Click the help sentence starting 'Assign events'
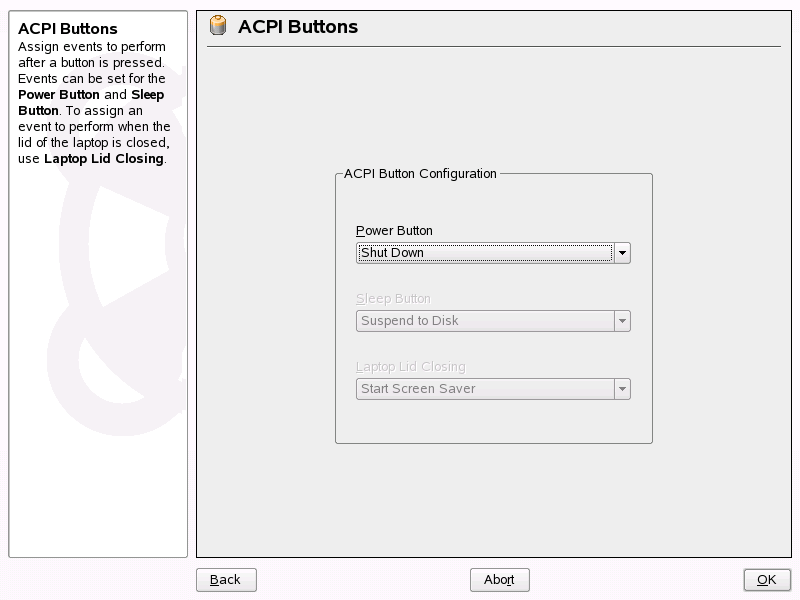This screenshot has width=800, height=600. (90, 47)
